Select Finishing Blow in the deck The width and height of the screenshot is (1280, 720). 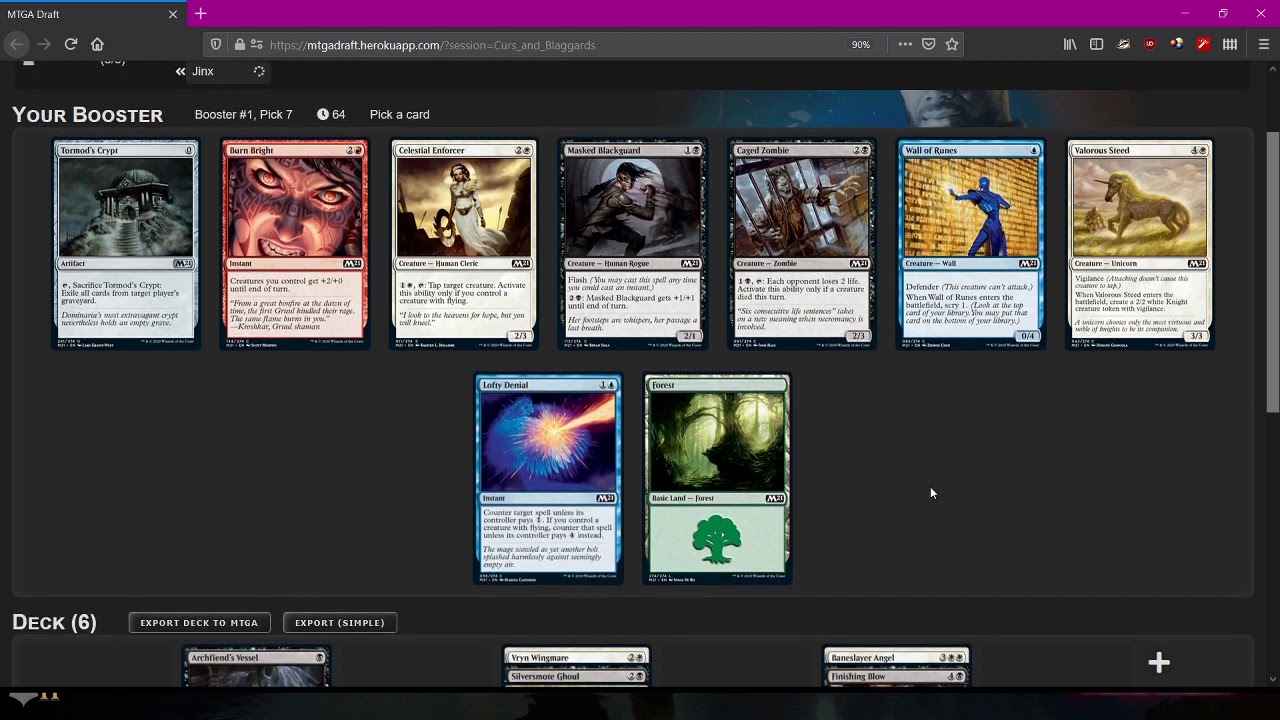(897, 677)
